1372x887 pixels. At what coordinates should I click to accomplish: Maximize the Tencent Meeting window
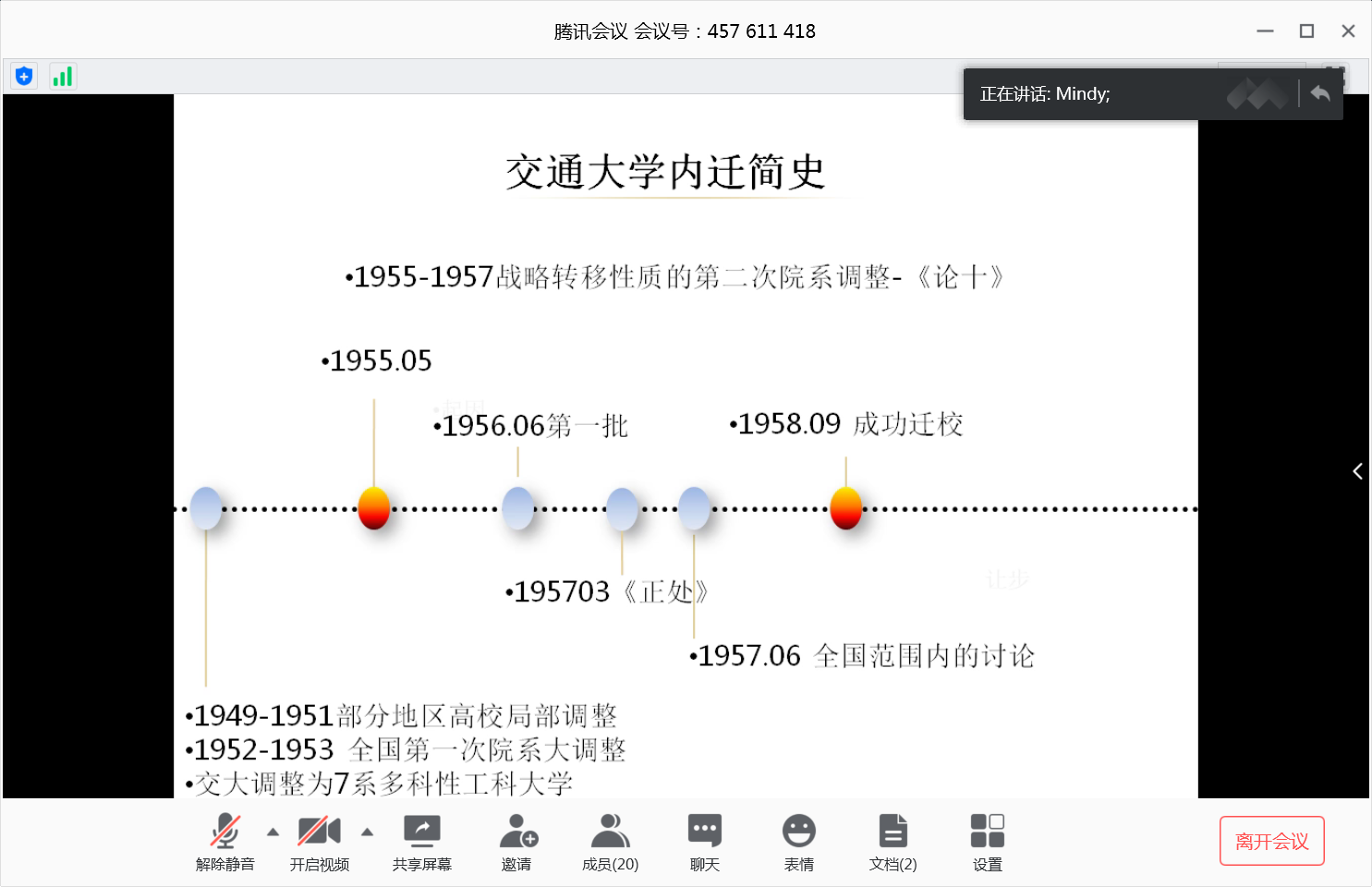(1306, 31)
